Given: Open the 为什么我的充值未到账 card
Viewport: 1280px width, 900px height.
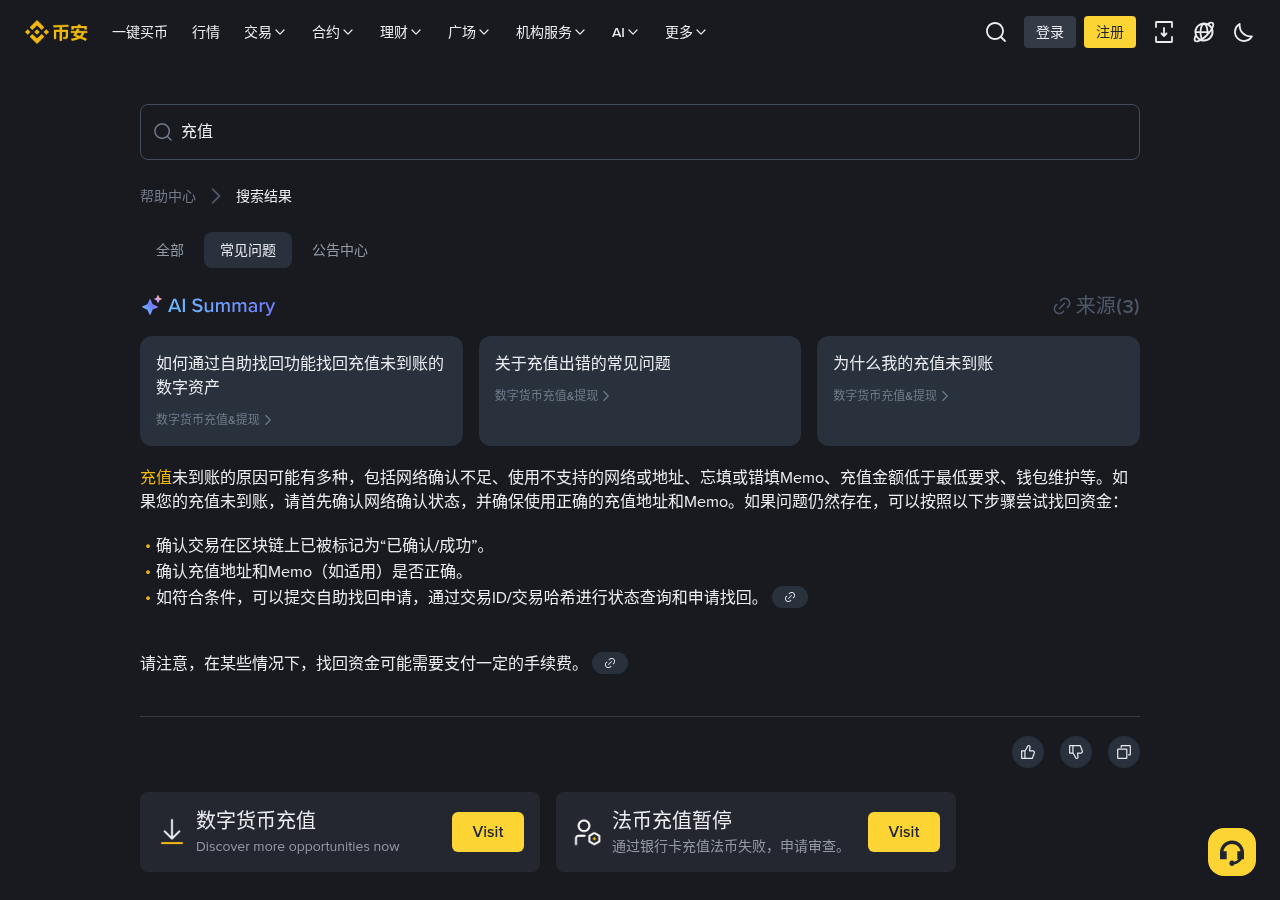Looking at the screenshot, I should [978, 391].
